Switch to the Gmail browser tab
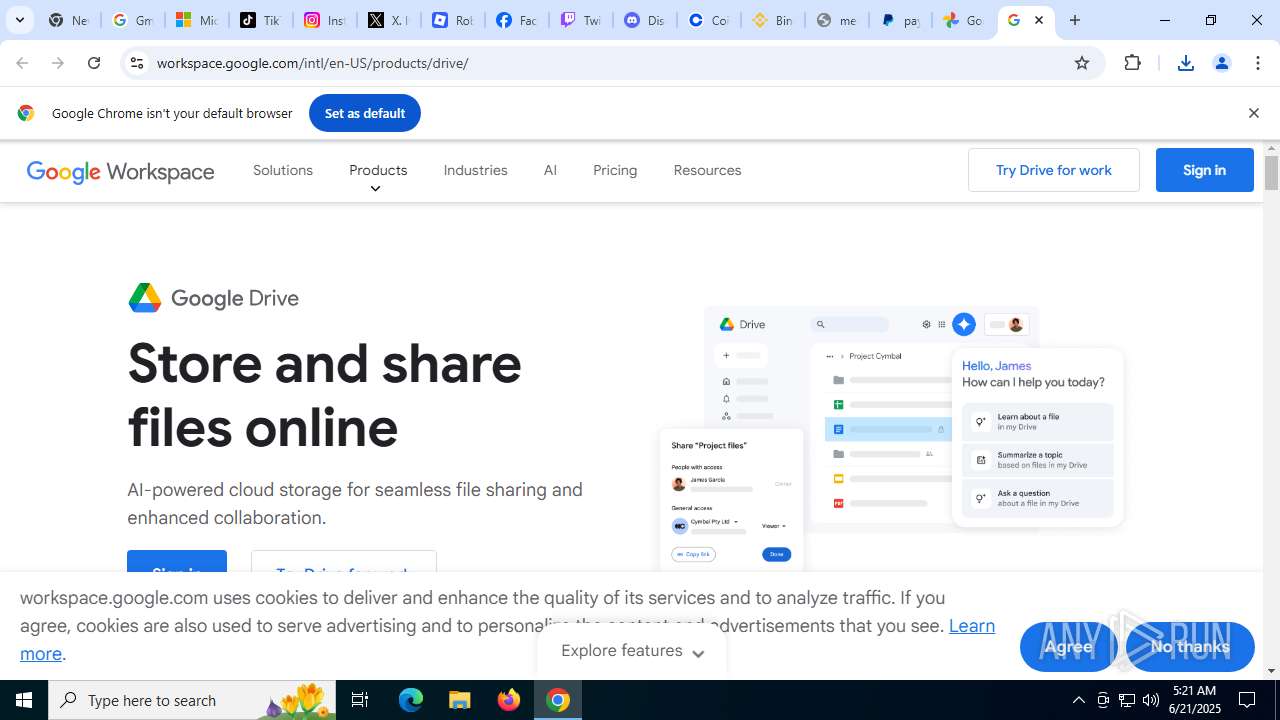 click(x=132, y=20)
